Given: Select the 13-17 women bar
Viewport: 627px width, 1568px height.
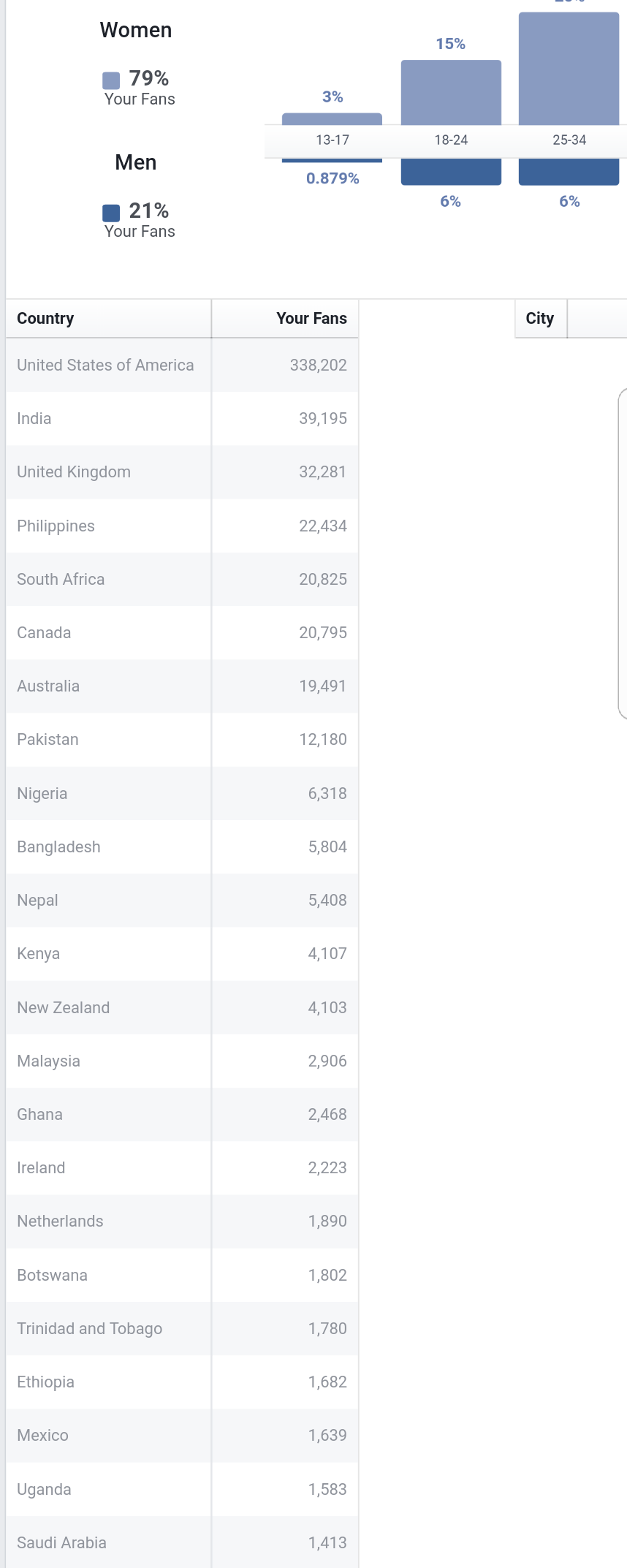Looking at the screenshot, I should pyautogui.click(x=332, y=119).
